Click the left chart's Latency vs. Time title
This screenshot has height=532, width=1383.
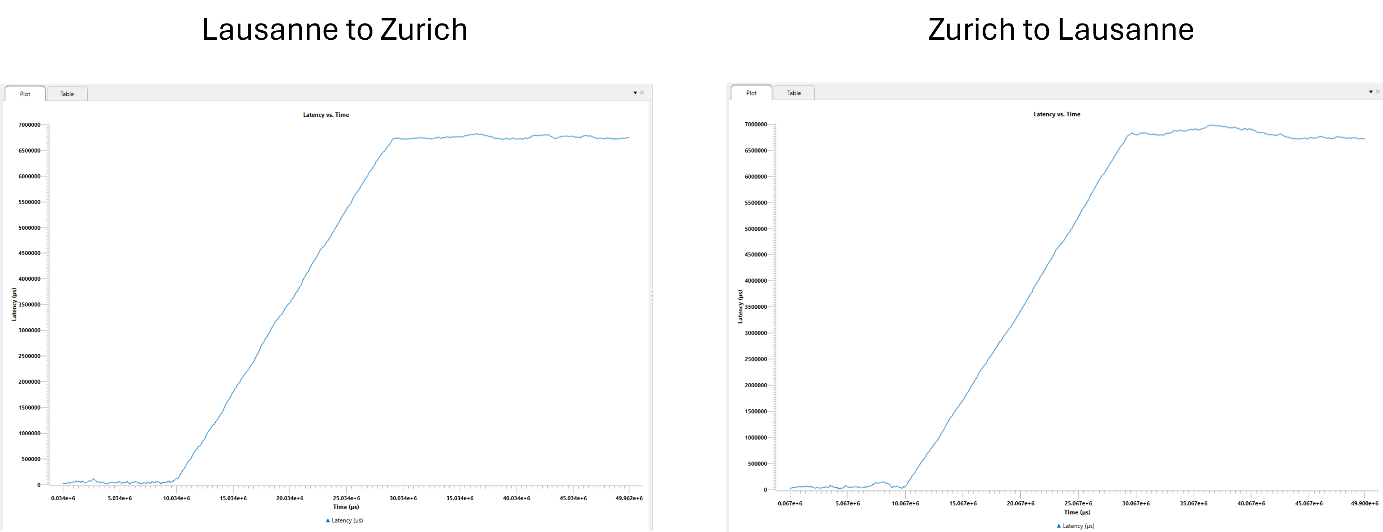(326, 115)
